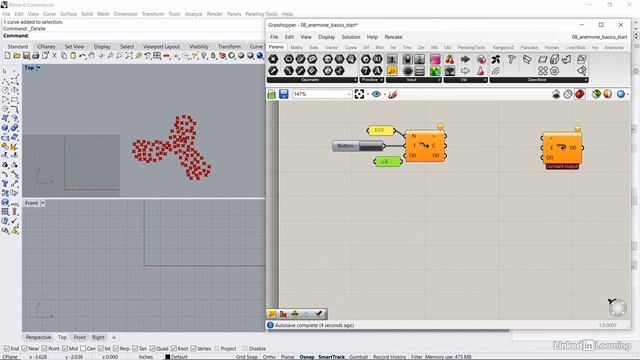The width and height of the screenshot is (640, 360).
Task: Click the blue Render sphere icon
Action: tap(260, 56)
